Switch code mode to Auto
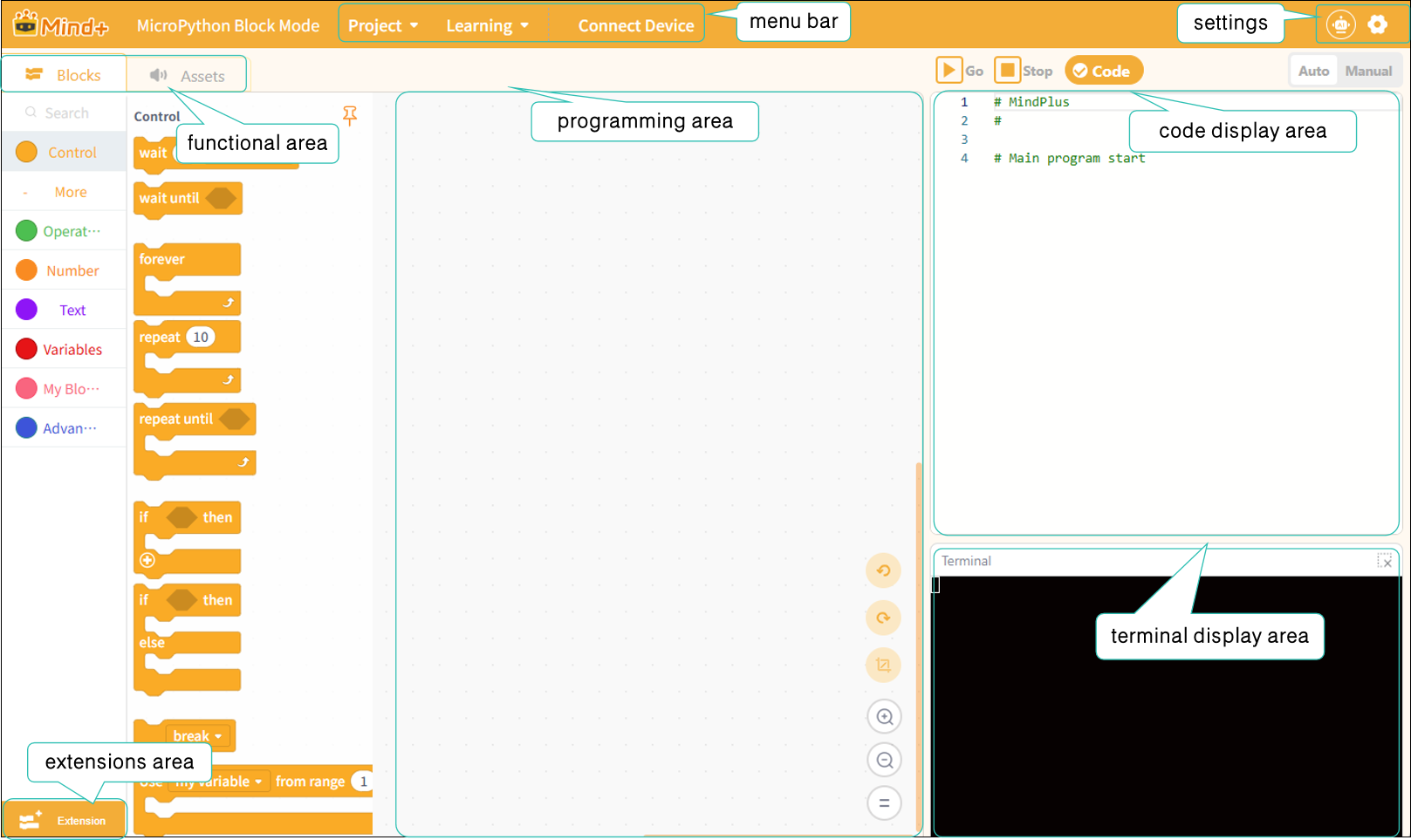 point(1313,71)
